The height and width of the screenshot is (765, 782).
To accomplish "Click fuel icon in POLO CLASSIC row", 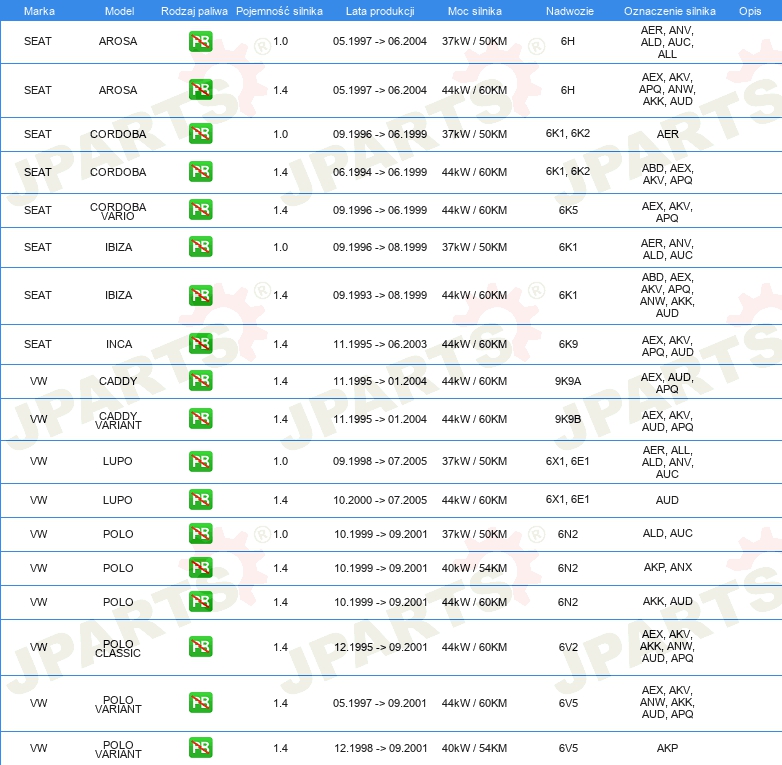I will (x=200, y=647).
